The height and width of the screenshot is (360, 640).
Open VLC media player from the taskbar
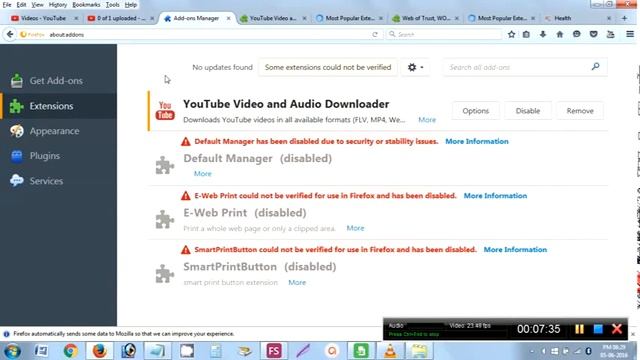click(x=390, y=351)
